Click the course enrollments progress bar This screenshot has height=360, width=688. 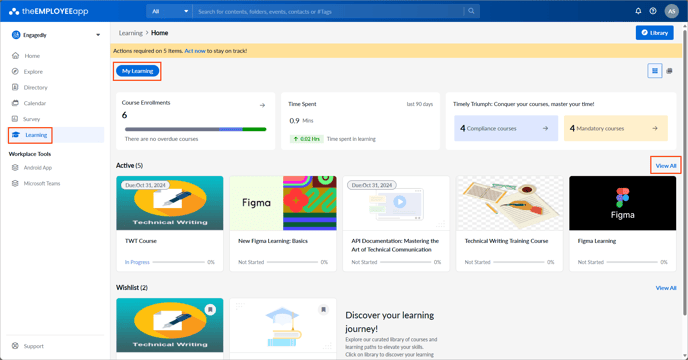click(195, 129)
